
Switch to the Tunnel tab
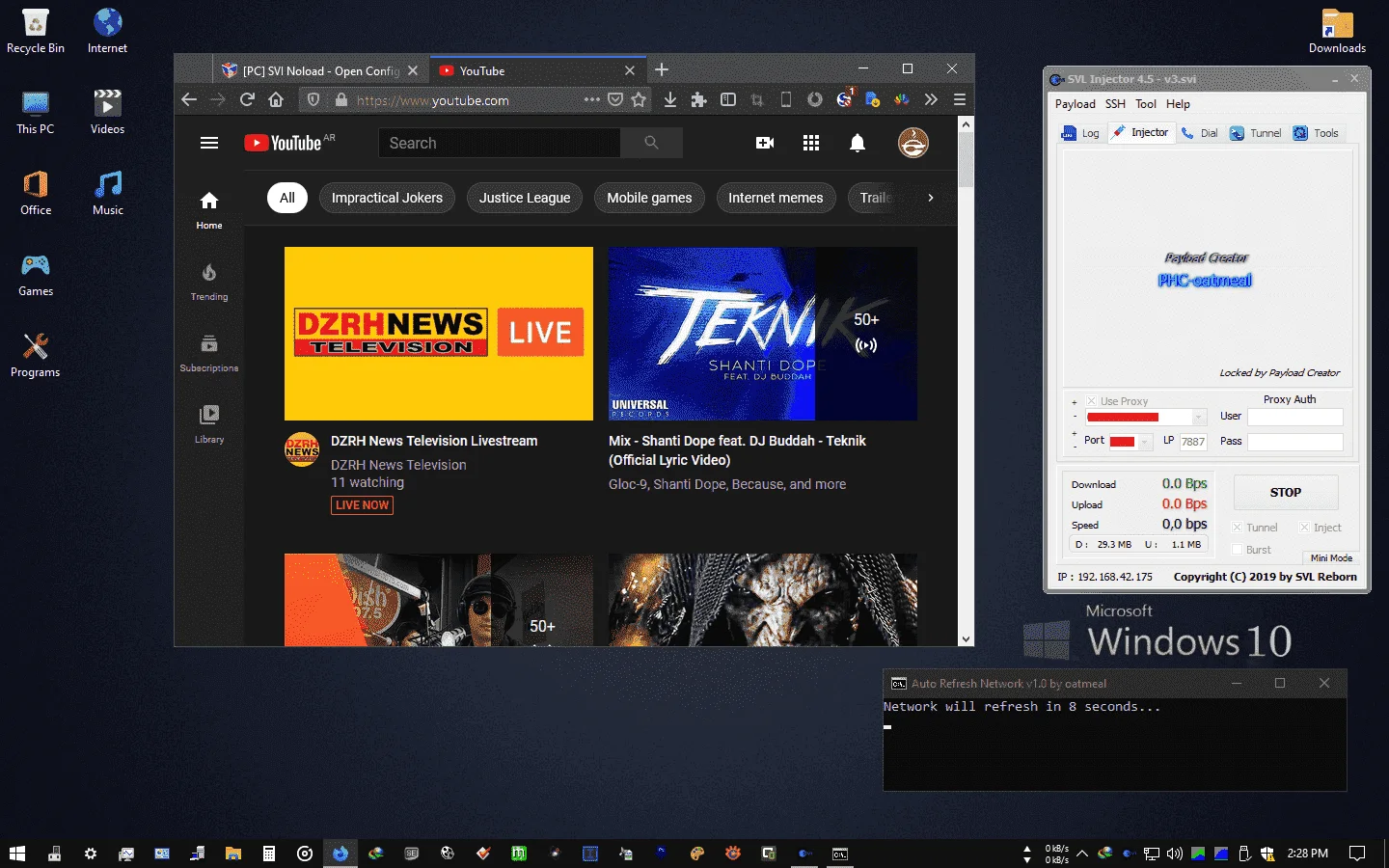[1256, 133]
